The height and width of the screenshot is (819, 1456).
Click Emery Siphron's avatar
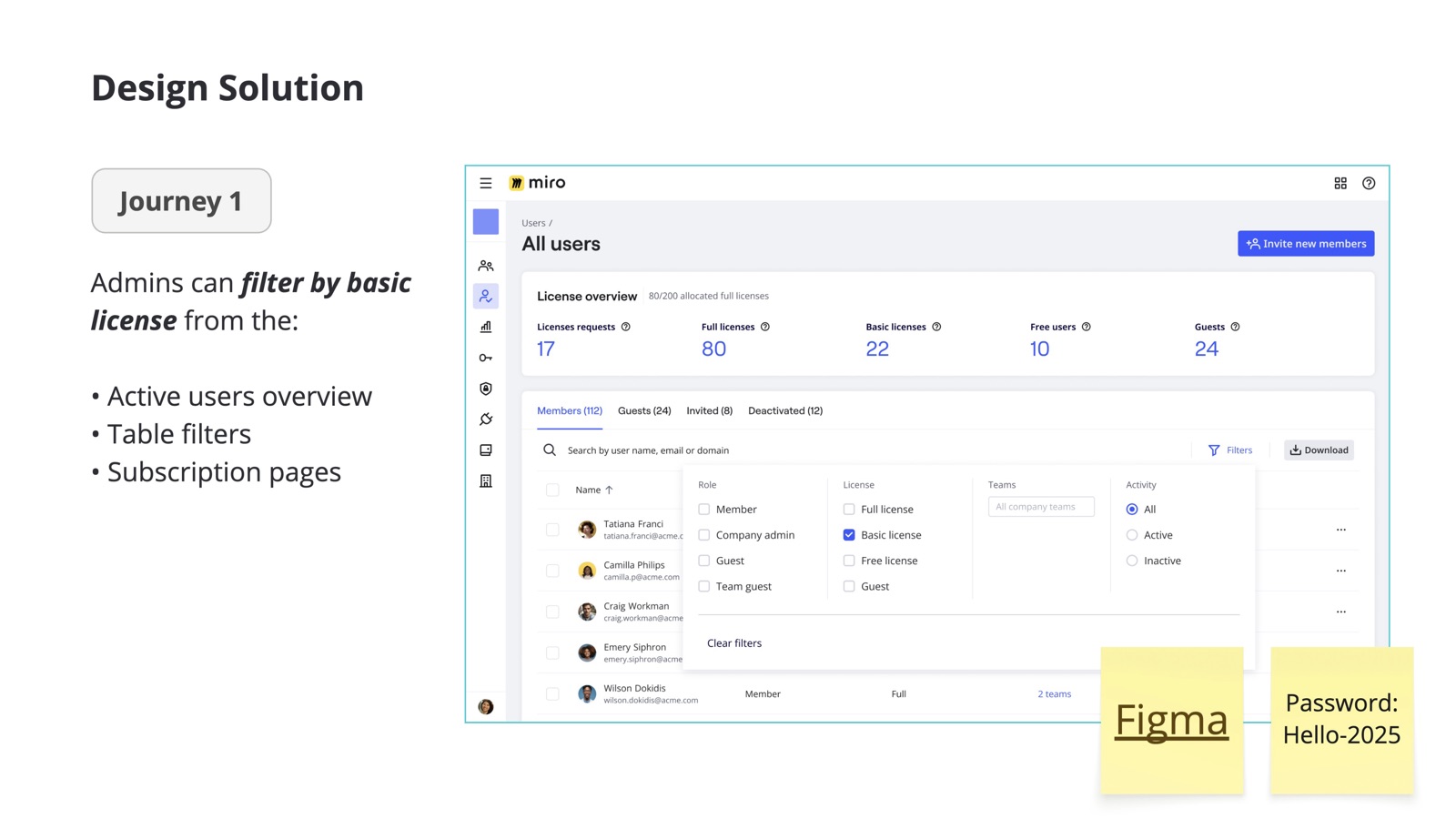(x=587, y=652)
